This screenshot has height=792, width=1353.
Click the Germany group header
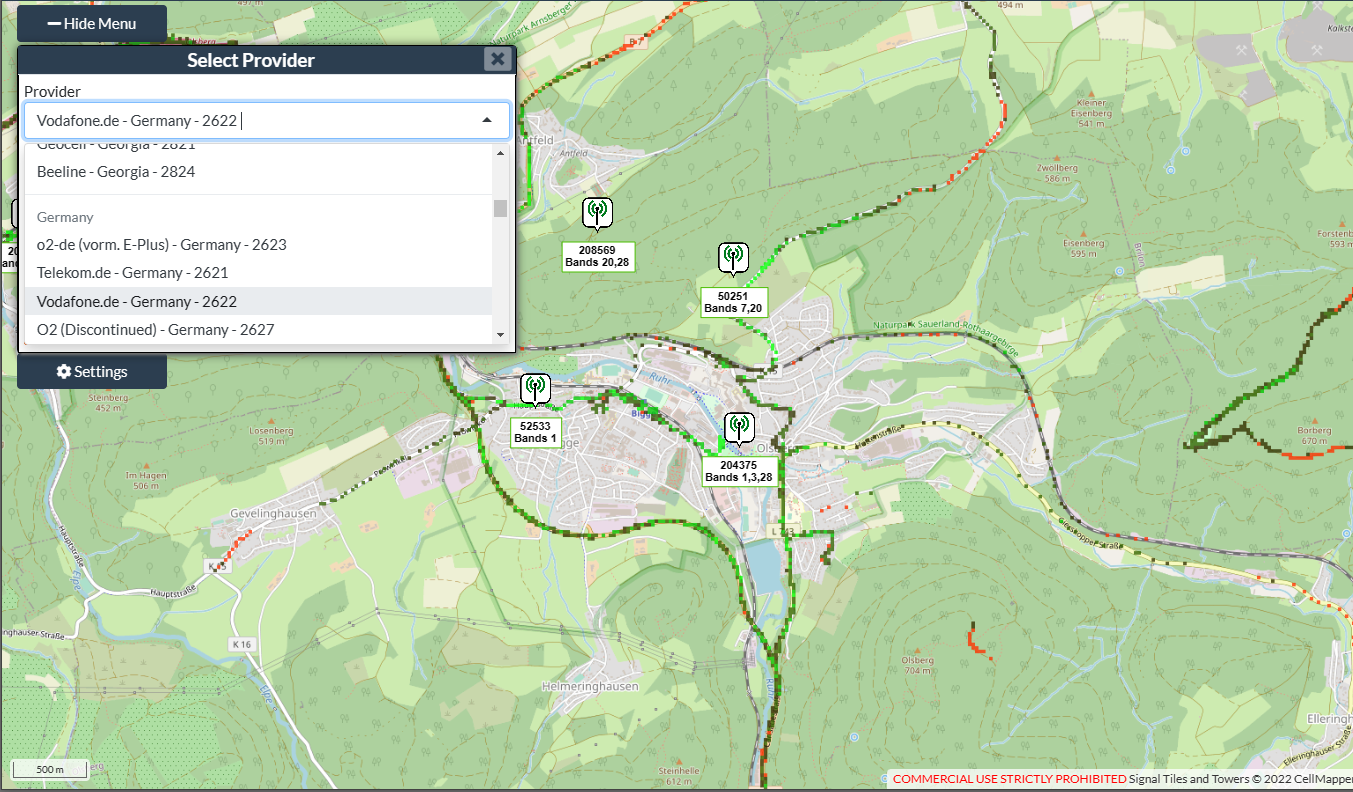[x=65, y=217]
